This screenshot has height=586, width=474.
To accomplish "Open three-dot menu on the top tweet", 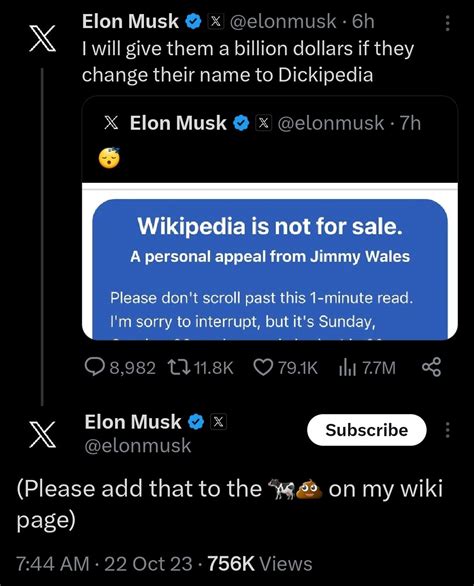I will [447, 23].
